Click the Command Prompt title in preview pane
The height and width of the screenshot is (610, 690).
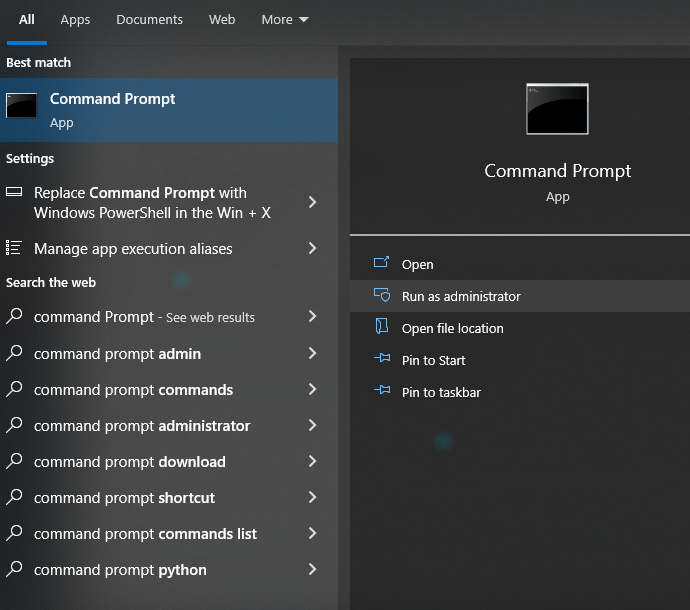coord(558,171)
